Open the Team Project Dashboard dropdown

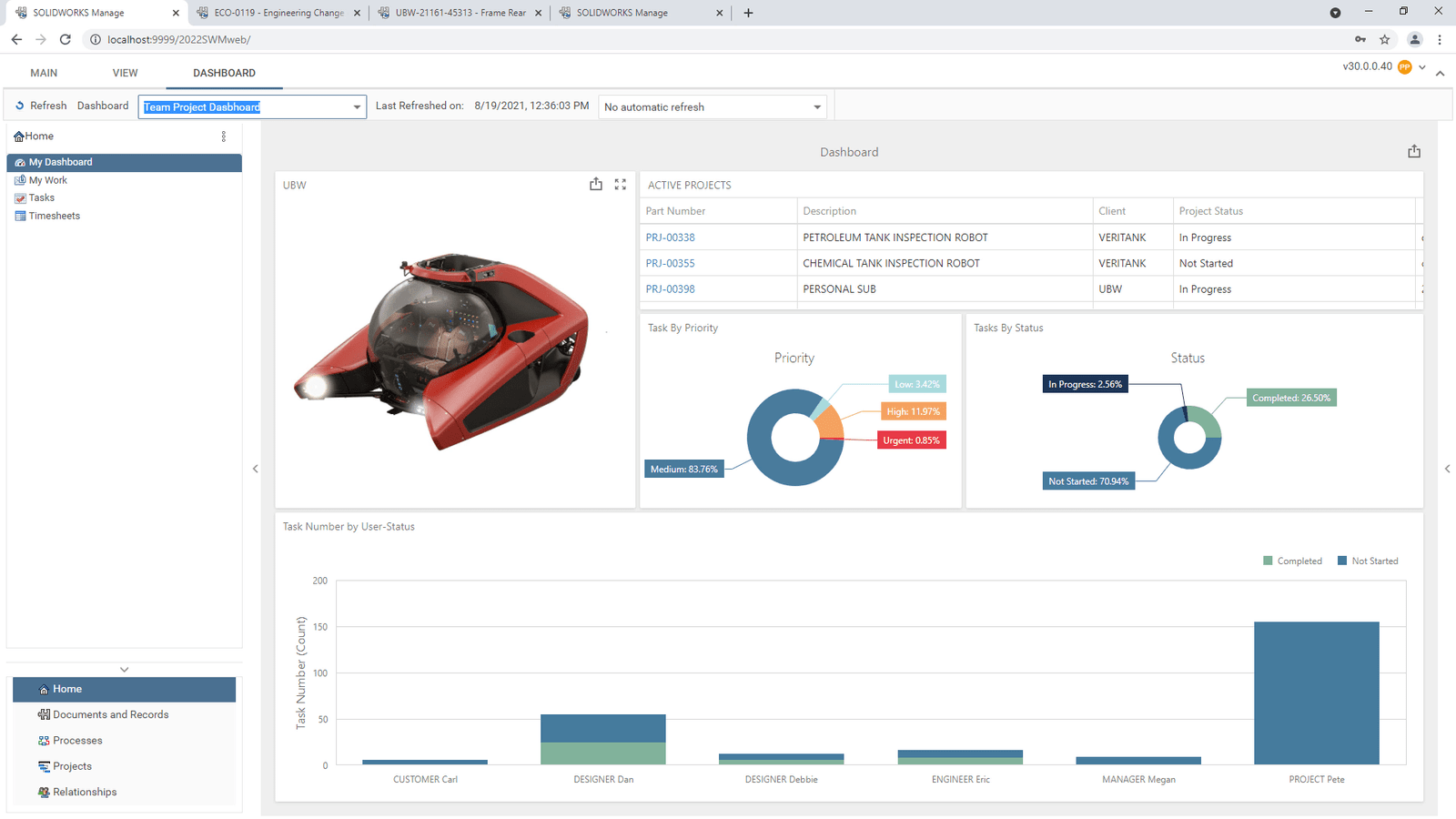357,107
